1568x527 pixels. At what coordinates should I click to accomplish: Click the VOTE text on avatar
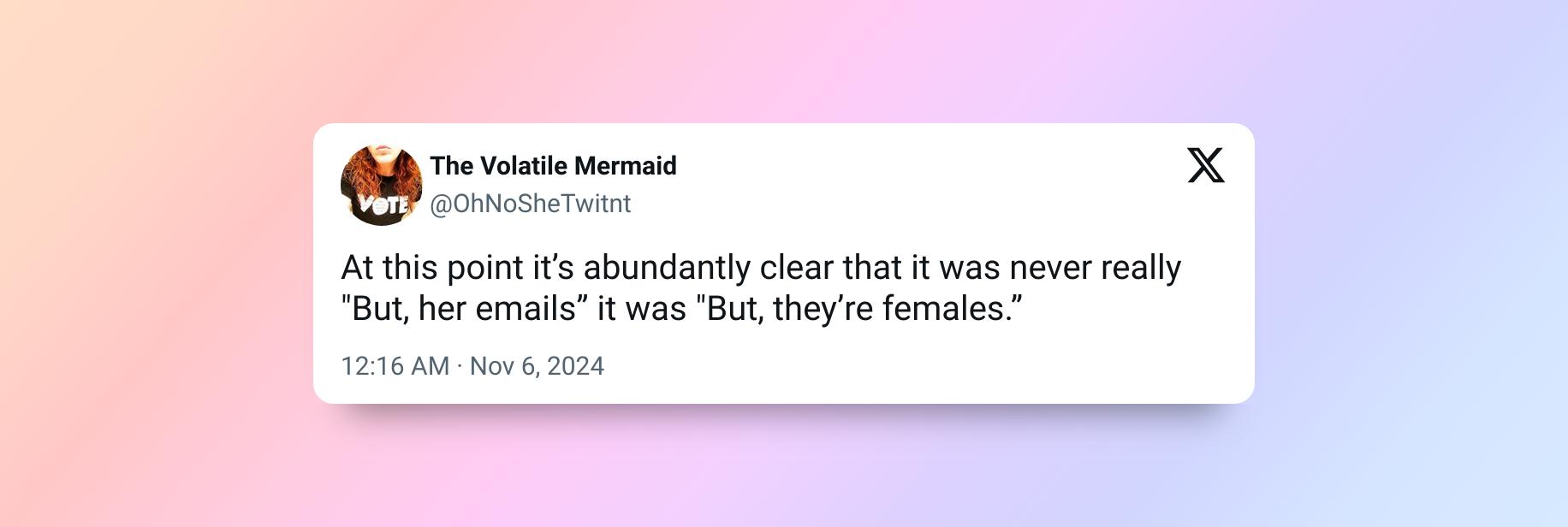[384, 204]
